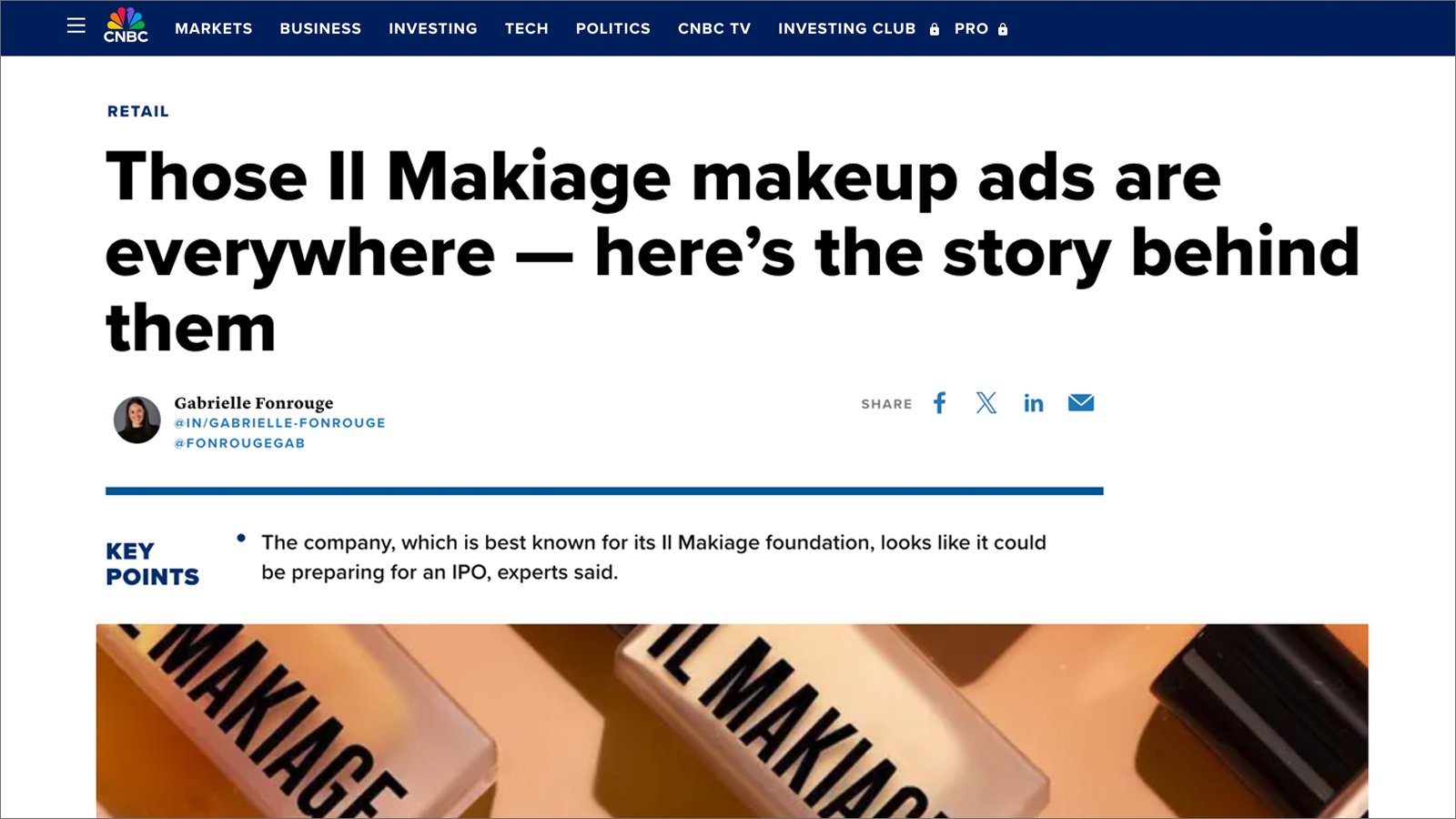Screen dimensions: 1456x819
Task: Click the PRO lock icon
Action: tap(1003, 29)
